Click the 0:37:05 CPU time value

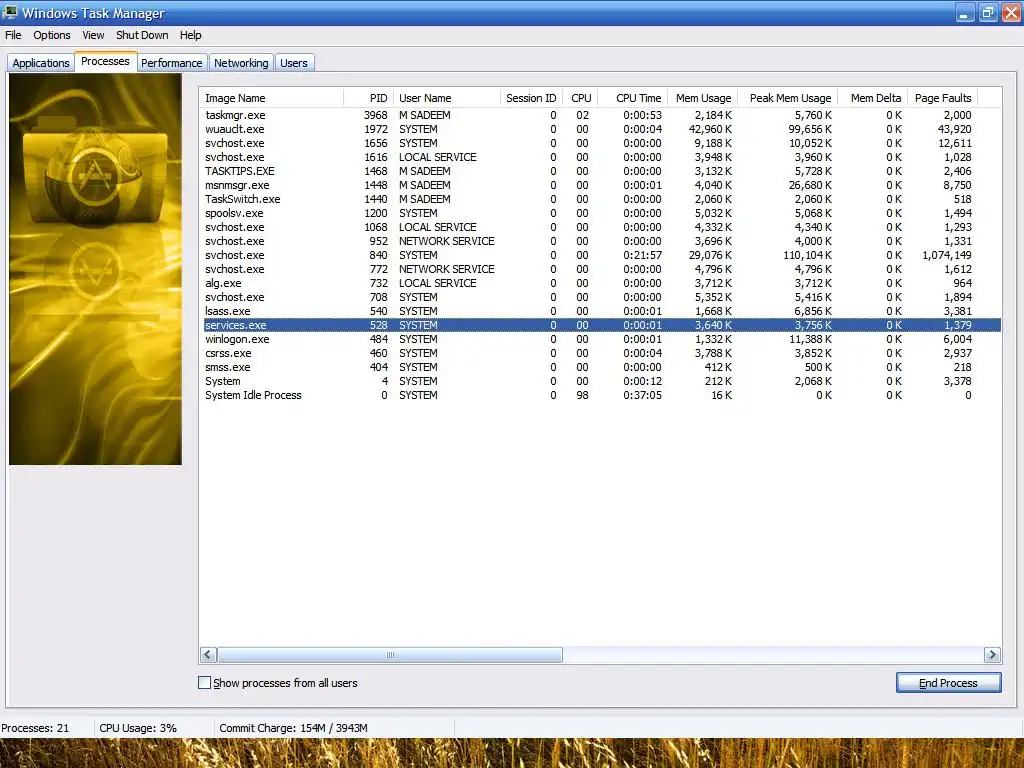tap(642, 396)
